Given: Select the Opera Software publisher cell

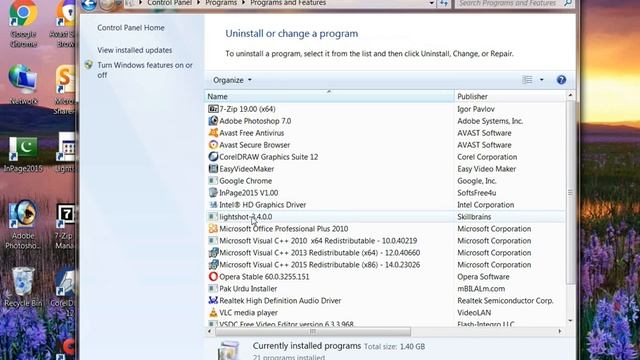Looking at the screenshot, I should [x=483, y=276].
